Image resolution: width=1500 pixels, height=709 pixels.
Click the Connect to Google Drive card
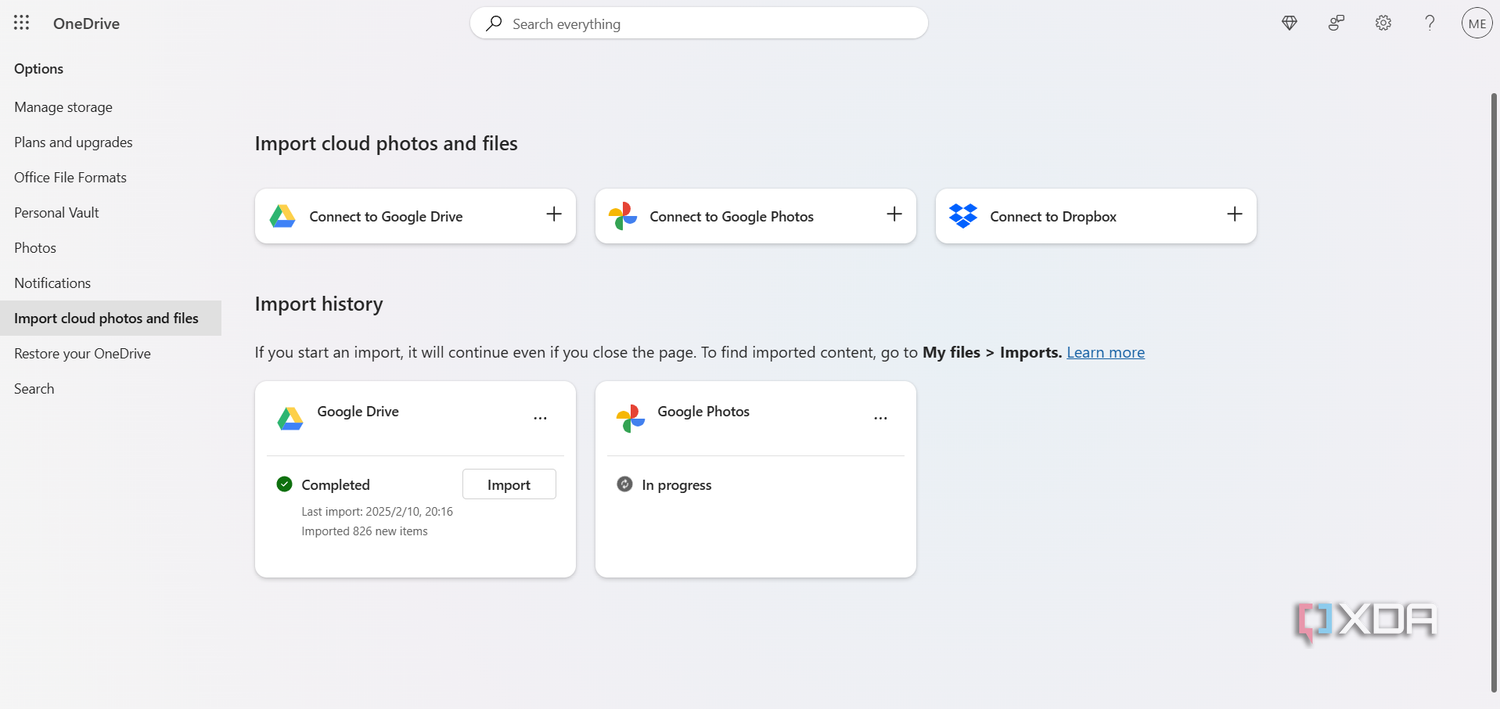pyautogui.click(x=415, y=216)
